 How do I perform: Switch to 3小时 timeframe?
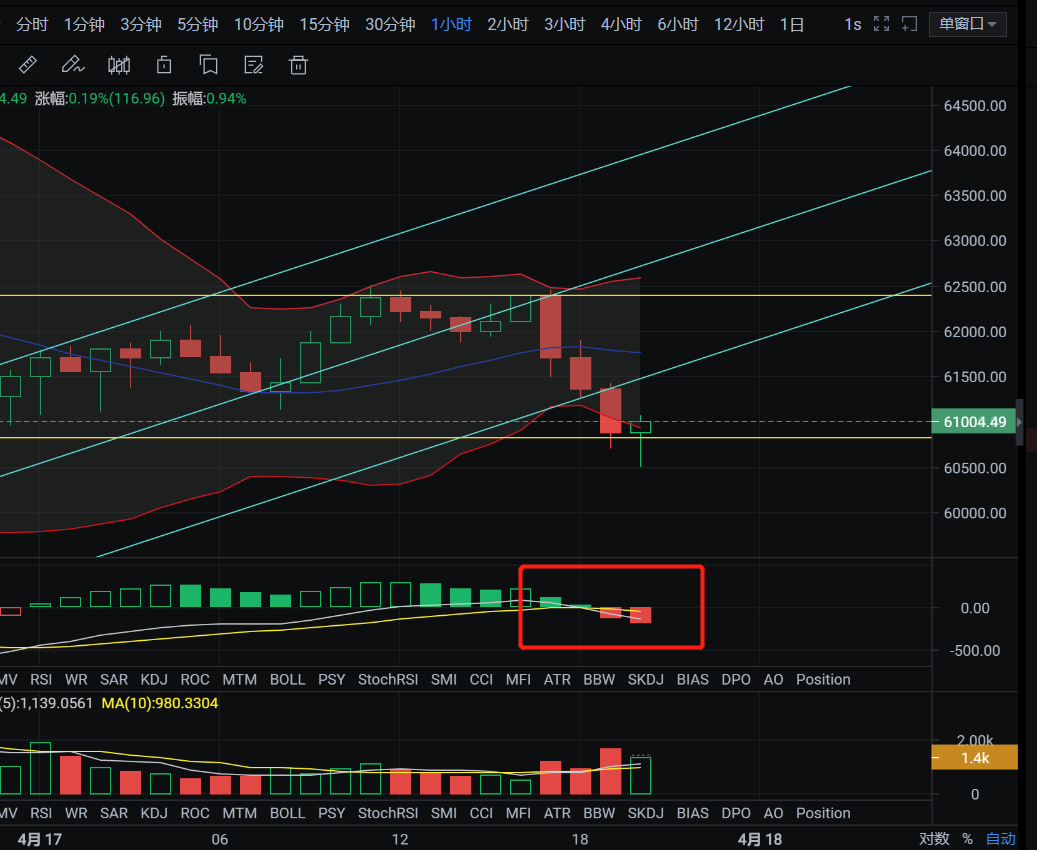pyautogui.click(x=565, y=24)
